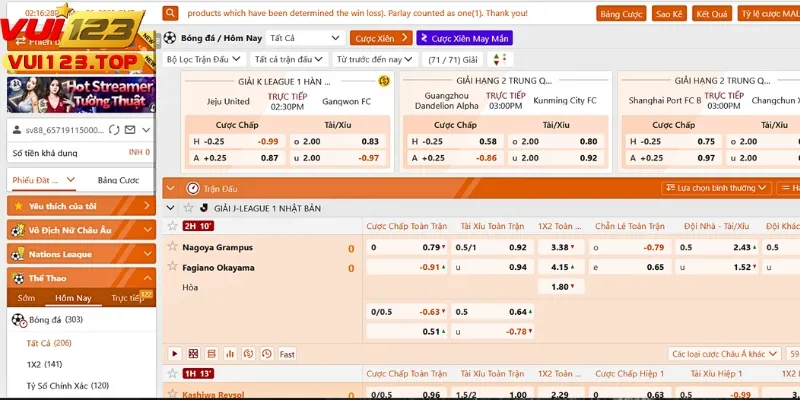Open Hot Streamer Tường Thuật banner
The image size is (800, 400).
81,94
